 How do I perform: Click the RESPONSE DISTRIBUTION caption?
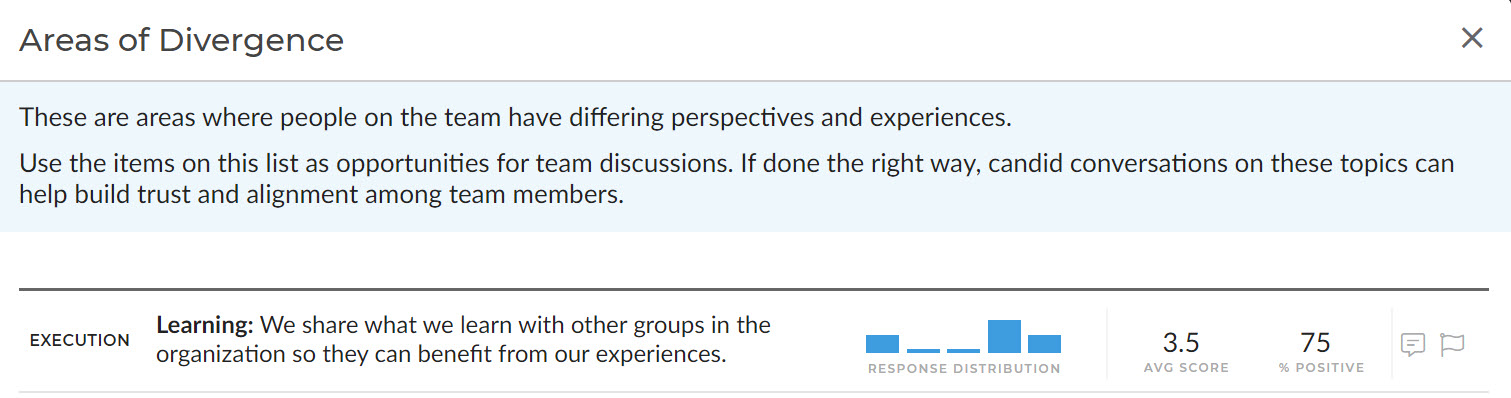(964, 368)
